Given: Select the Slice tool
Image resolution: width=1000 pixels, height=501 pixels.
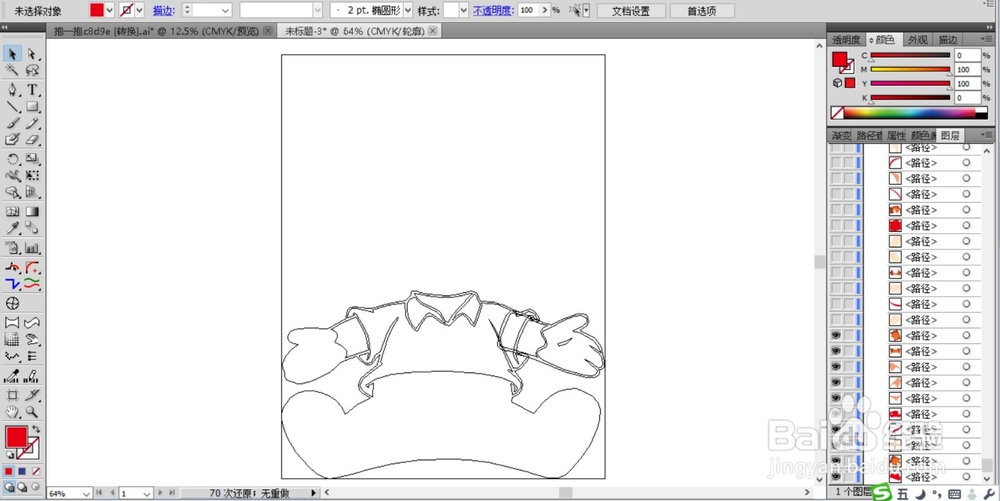Looking at the screenshot, I should 32,395.
